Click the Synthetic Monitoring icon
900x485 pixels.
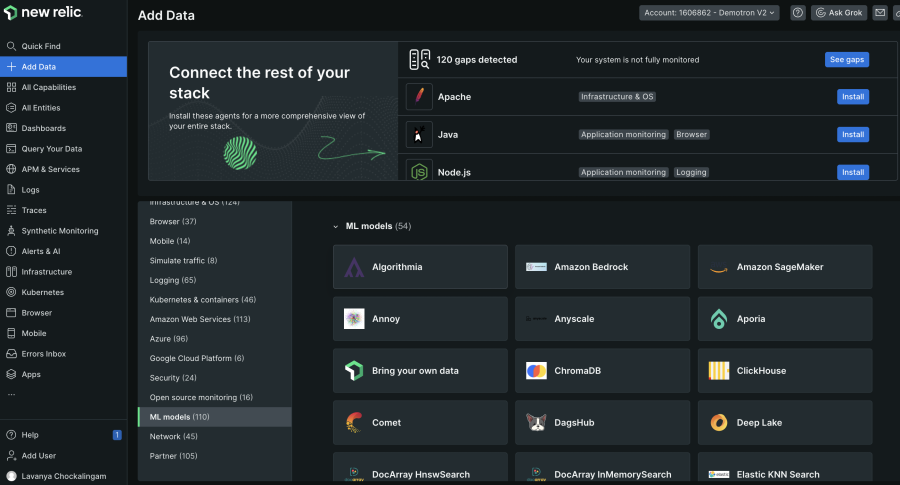point(11,231)
